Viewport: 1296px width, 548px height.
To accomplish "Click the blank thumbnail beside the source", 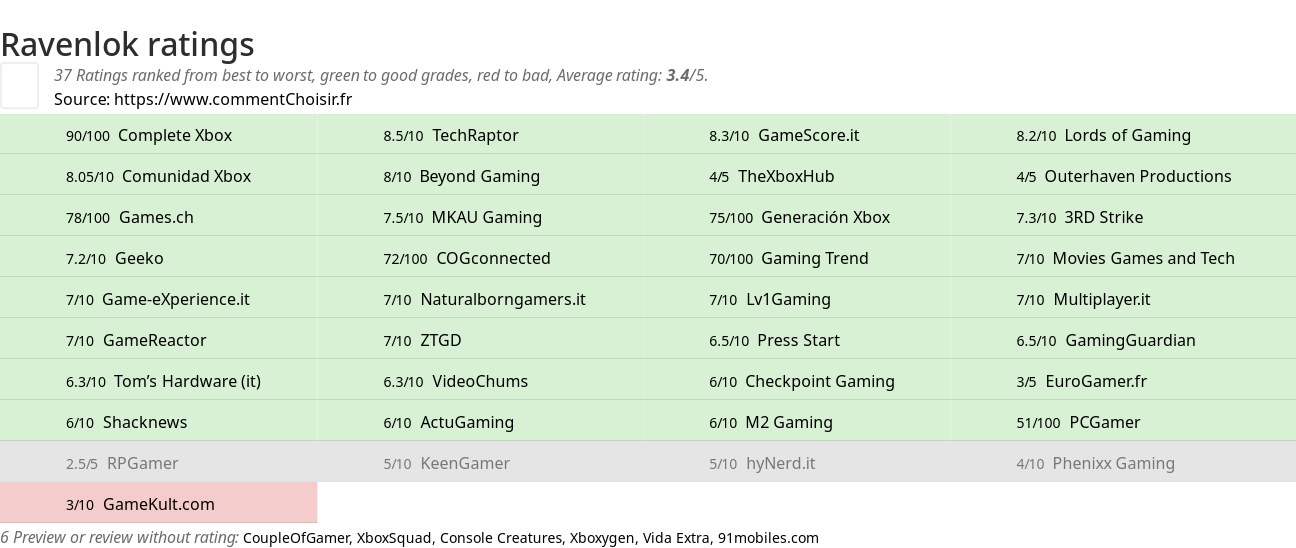I will coord(19,85).
